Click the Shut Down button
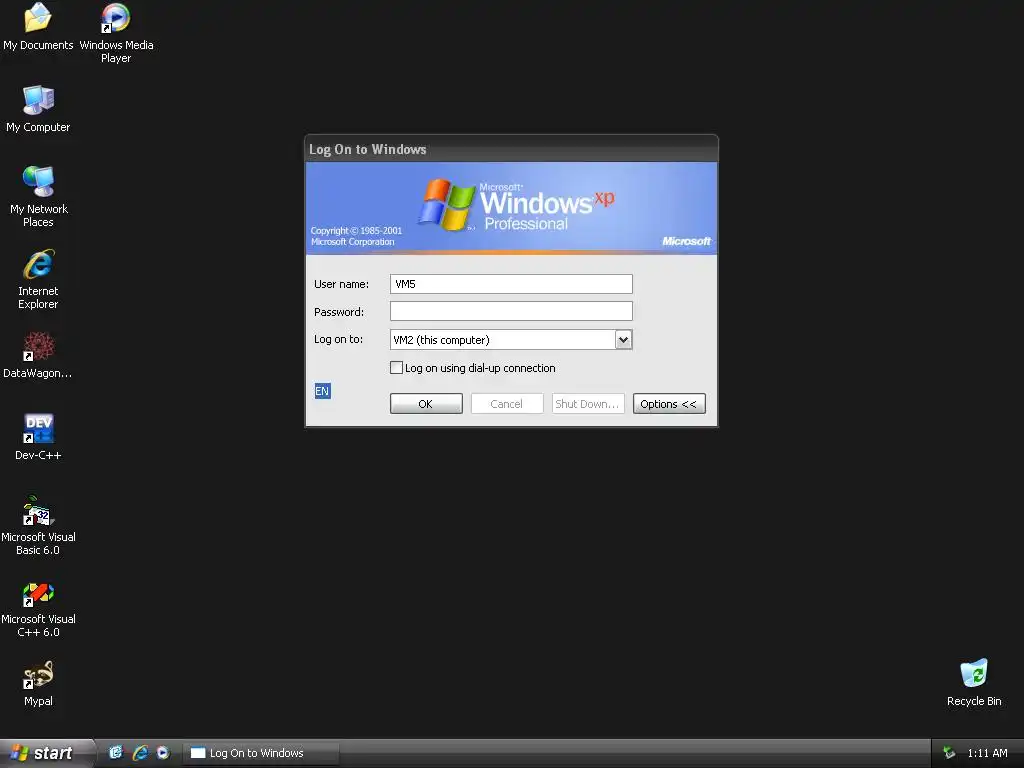1024x768 pixels. tap(588, 404)
